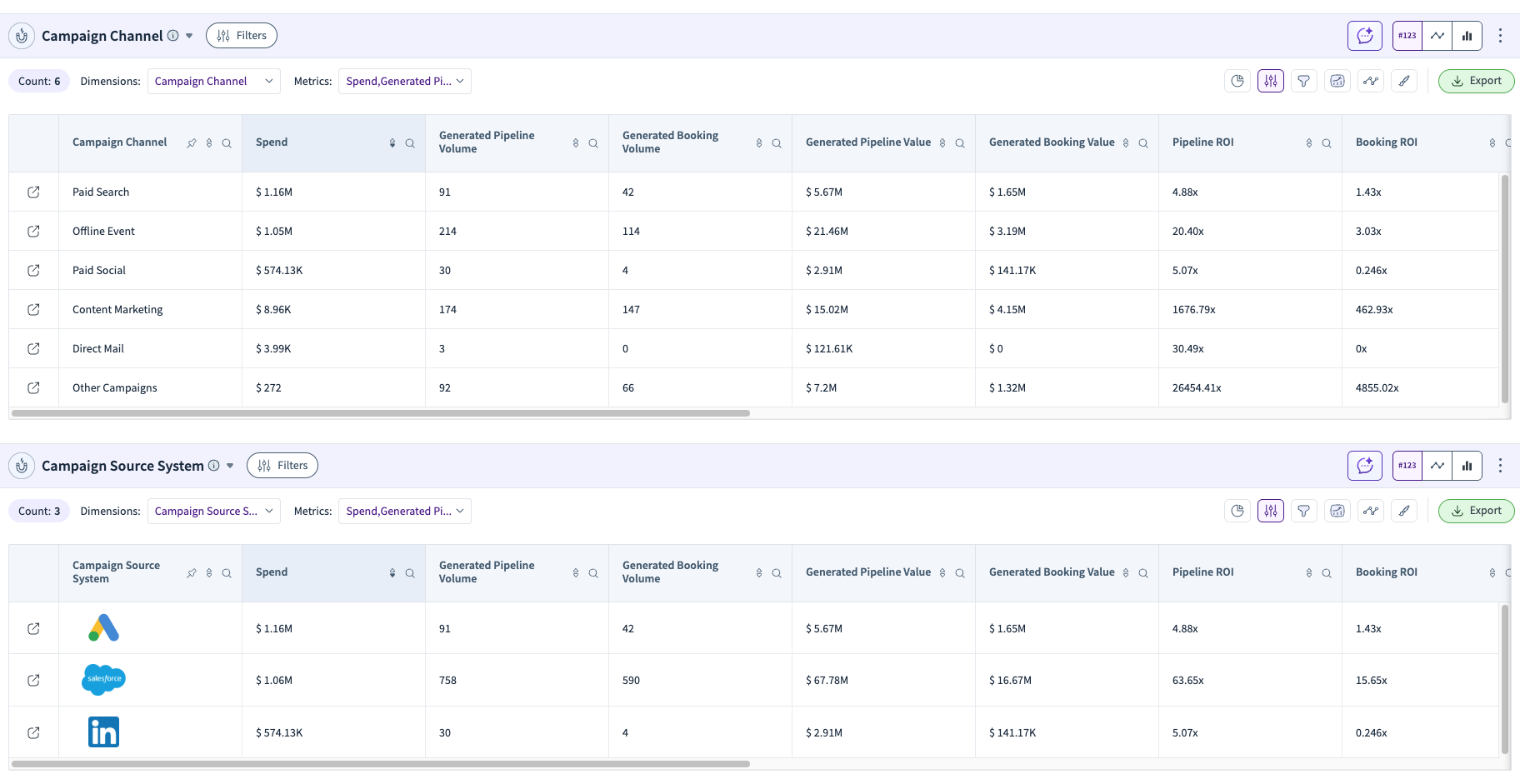This screenshot has height=784, width=1520.
Task: Sort bottom table by Spend
Action: point(392,573)
